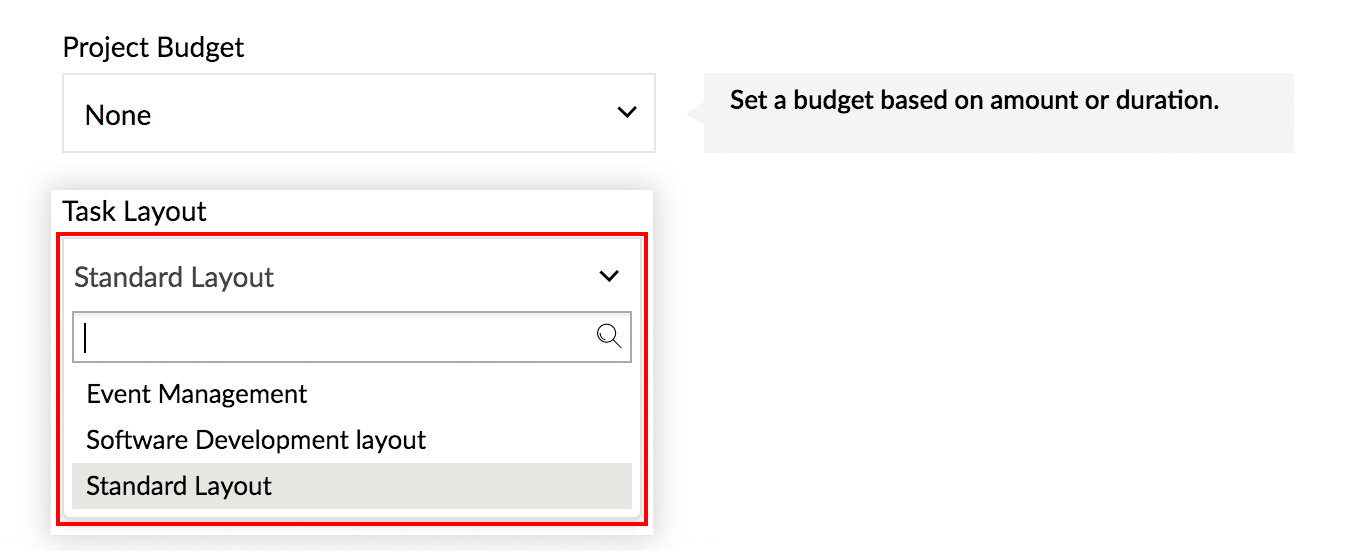Click the 'None' value in Project Budget
The image size is (1360, 551).
pos(118,116)
